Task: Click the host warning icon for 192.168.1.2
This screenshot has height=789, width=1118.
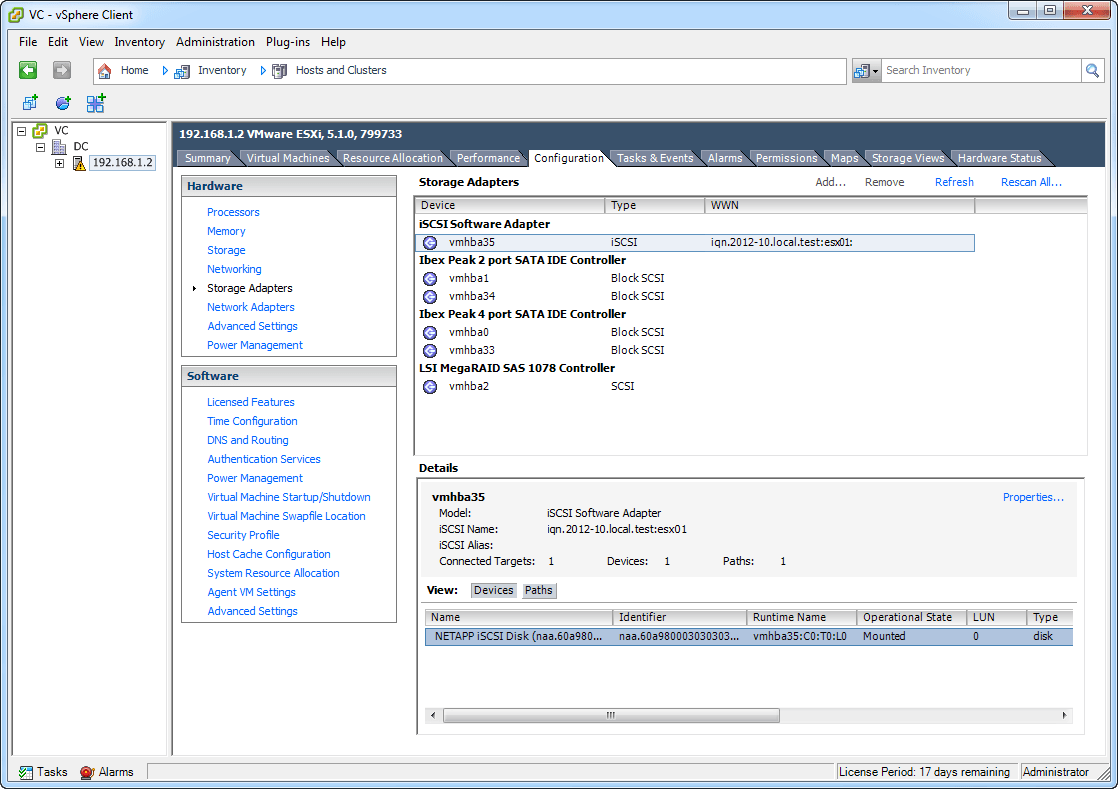Action: [78, 163]
